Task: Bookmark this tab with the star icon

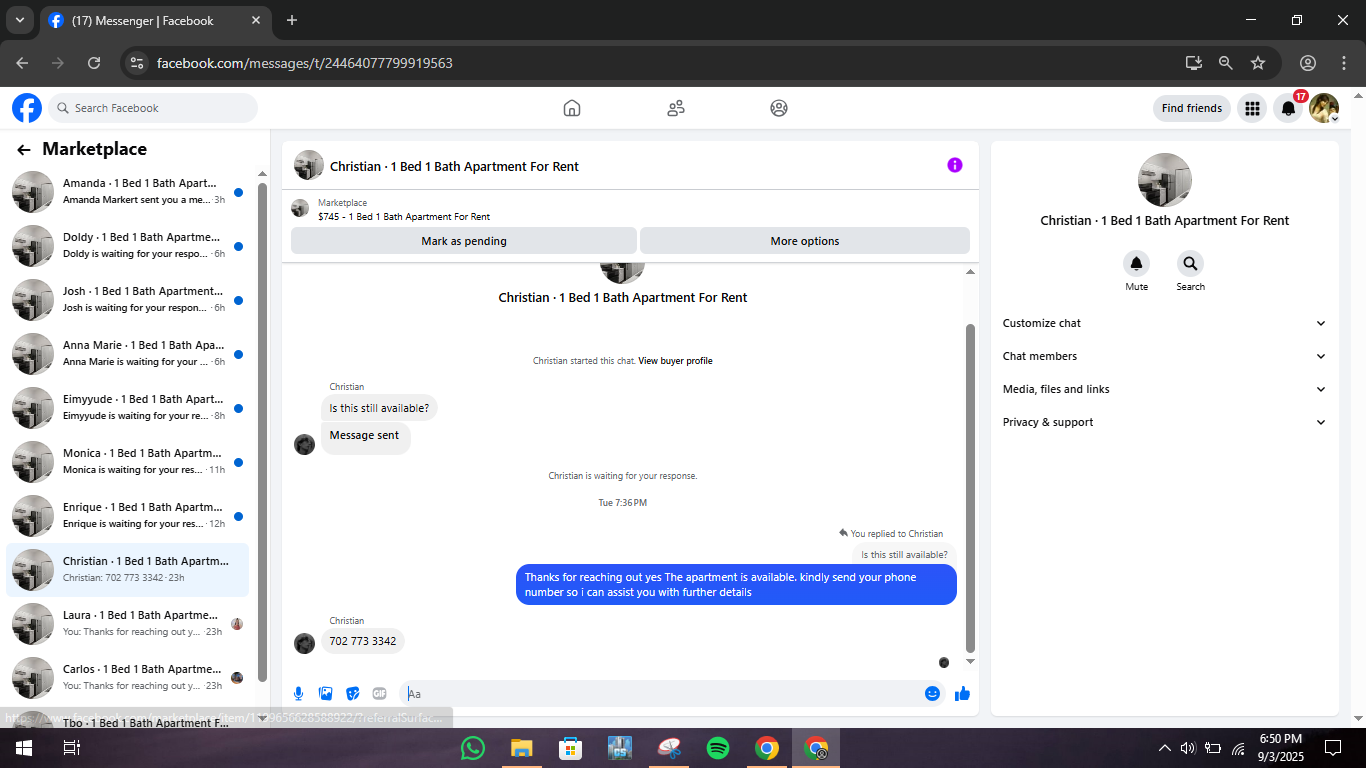Action: (1258, 63)
